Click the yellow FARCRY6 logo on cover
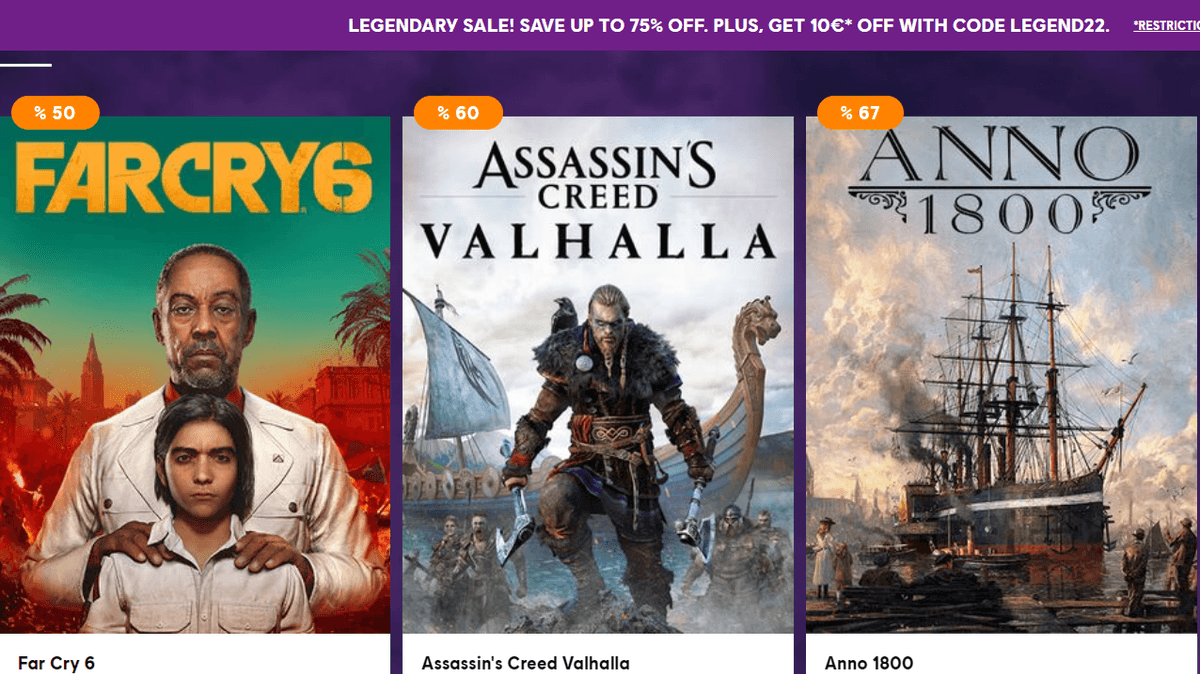This screenshot has width=1200, height=674. [195, 180]
